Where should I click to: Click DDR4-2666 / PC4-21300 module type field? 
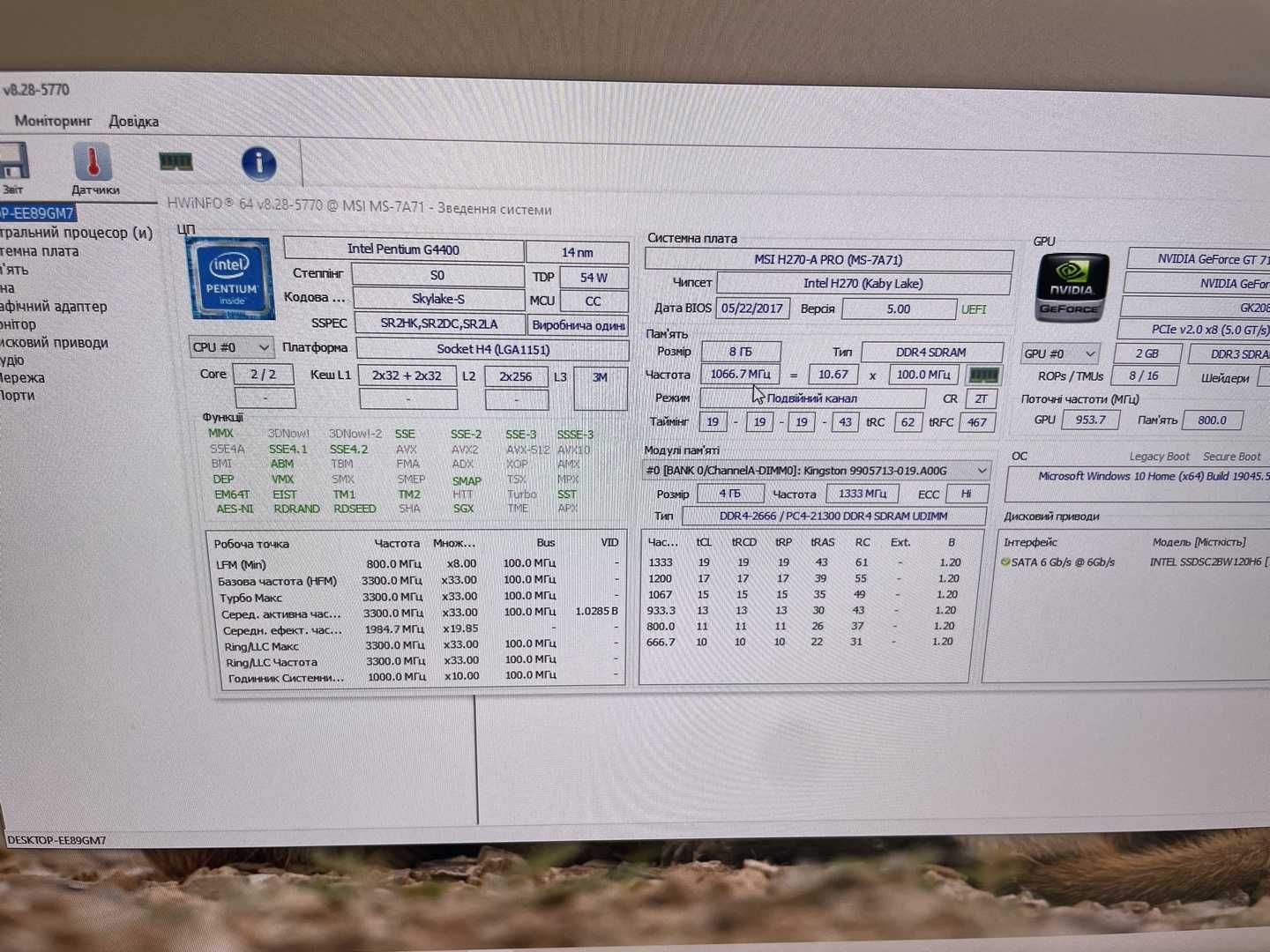click(x=833, y=516)
